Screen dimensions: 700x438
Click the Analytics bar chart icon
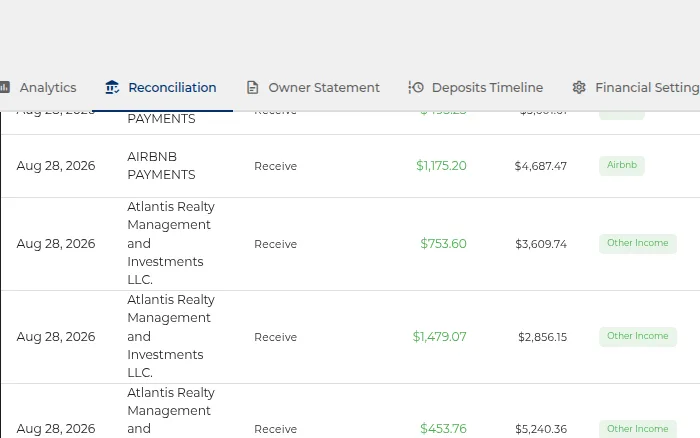[x=5, y=87]
